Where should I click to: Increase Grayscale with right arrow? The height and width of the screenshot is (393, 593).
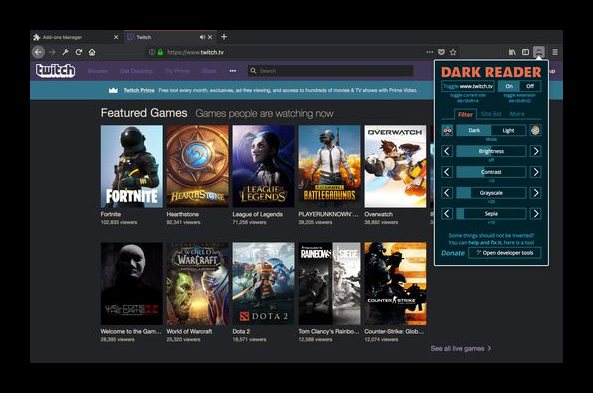pyautogui.click(x=536, y=193)
